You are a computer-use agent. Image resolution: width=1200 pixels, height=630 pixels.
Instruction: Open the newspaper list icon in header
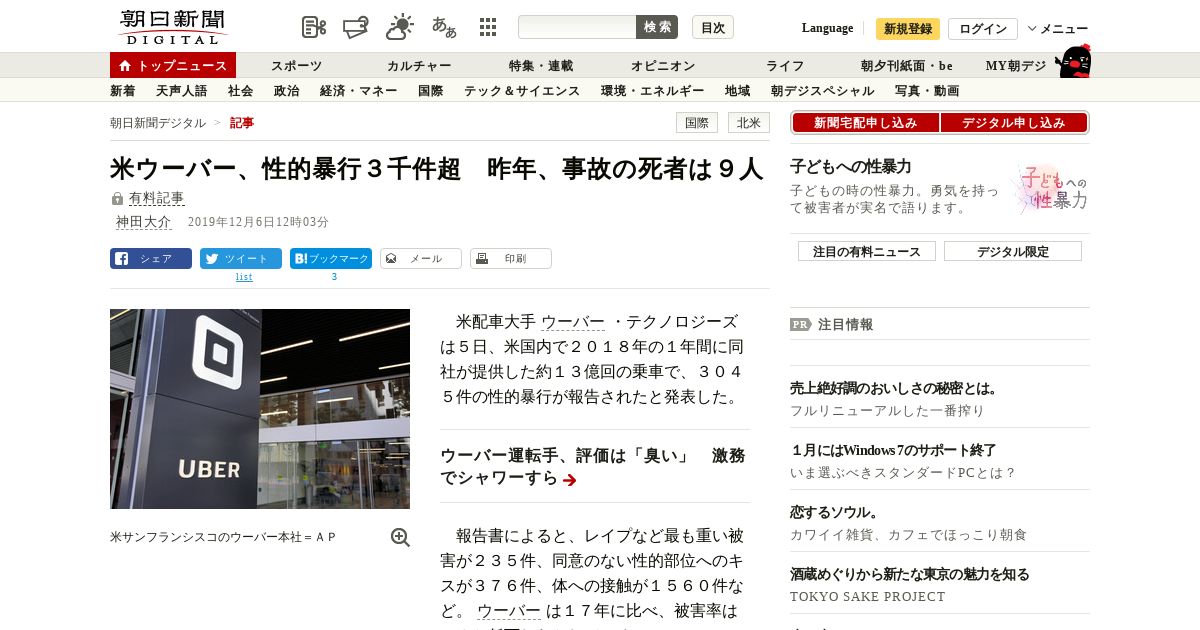(x=314, y=27)
